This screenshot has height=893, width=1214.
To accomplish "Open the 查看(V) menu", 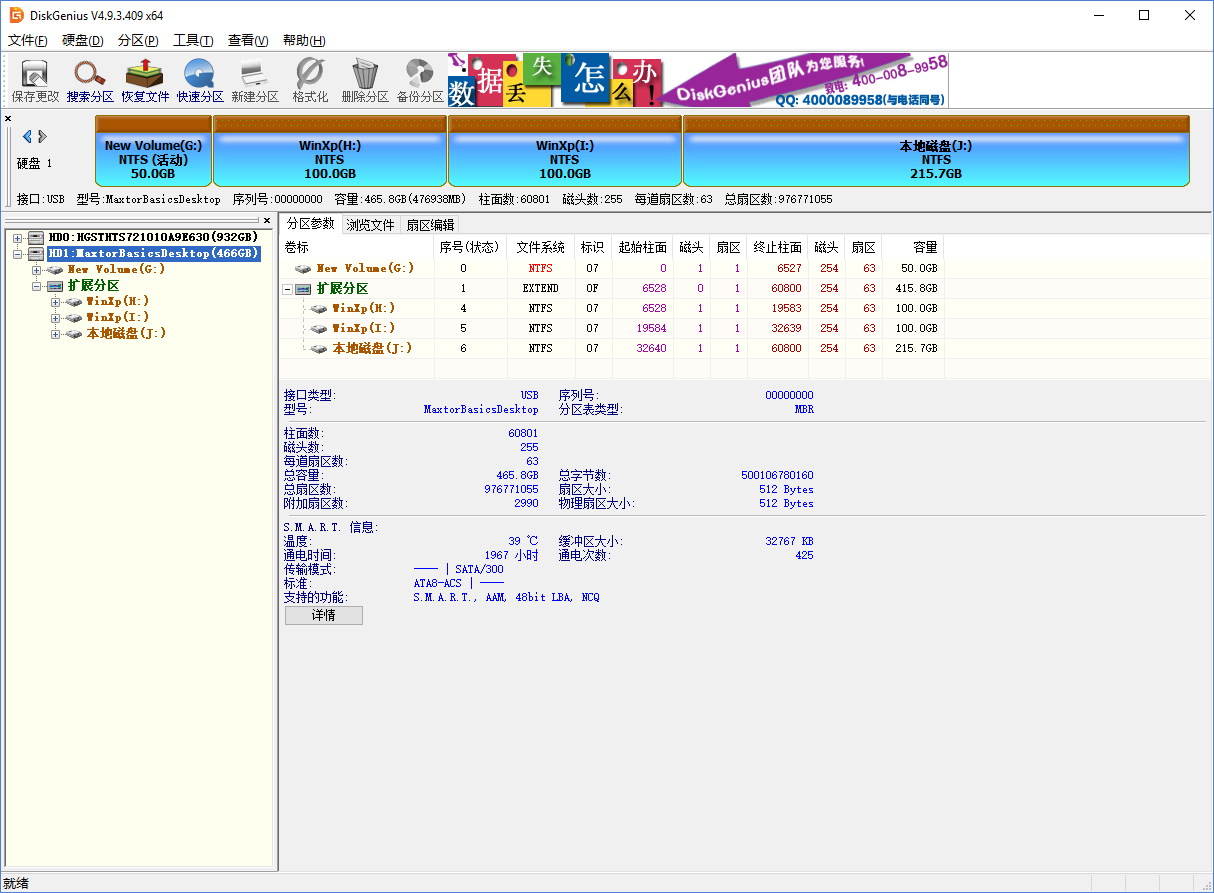I will (x=248, y=40).
